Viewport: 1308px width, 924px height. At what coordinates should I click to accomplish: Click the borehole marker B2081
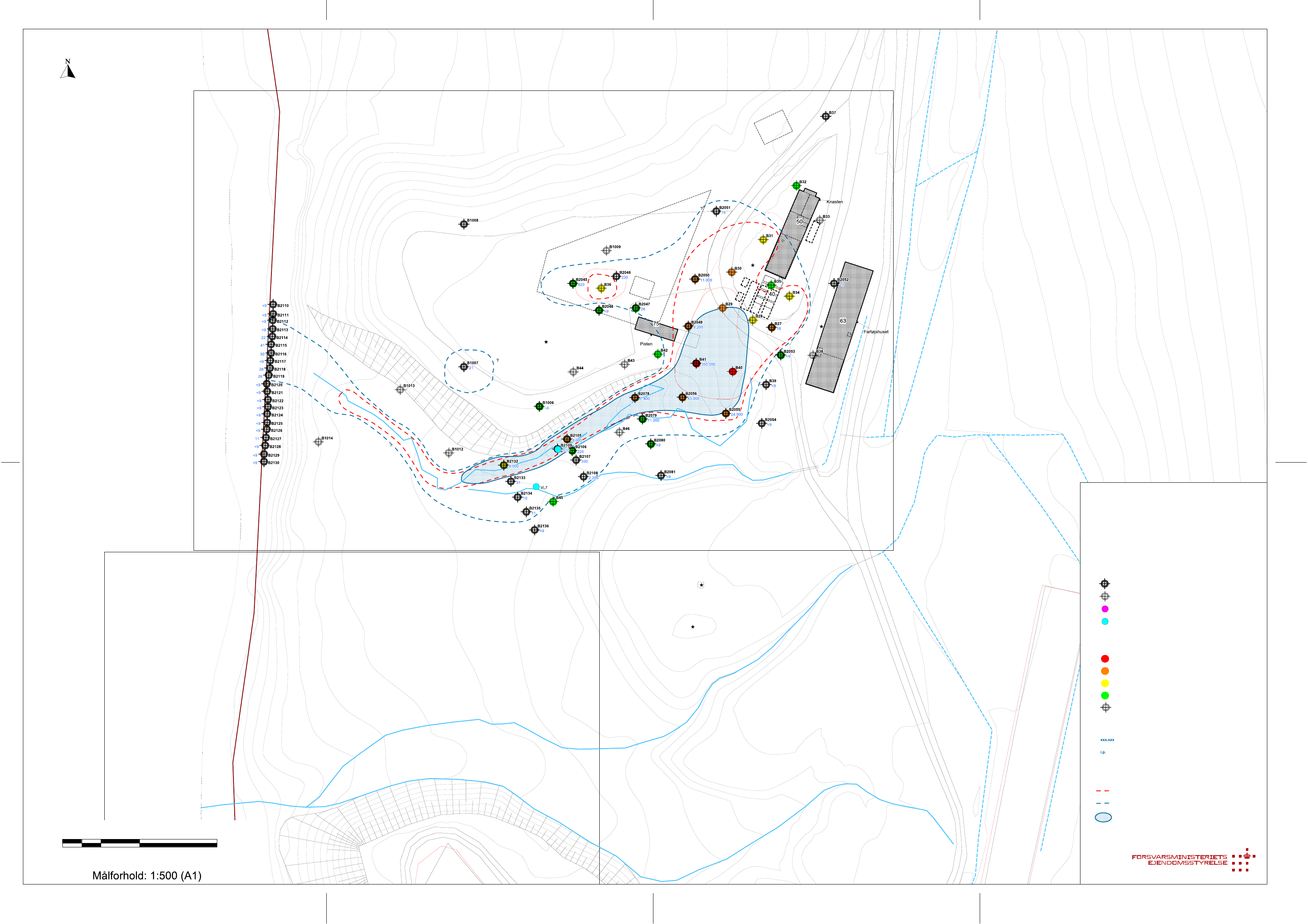pyautogui.click(x=661, y=476)
